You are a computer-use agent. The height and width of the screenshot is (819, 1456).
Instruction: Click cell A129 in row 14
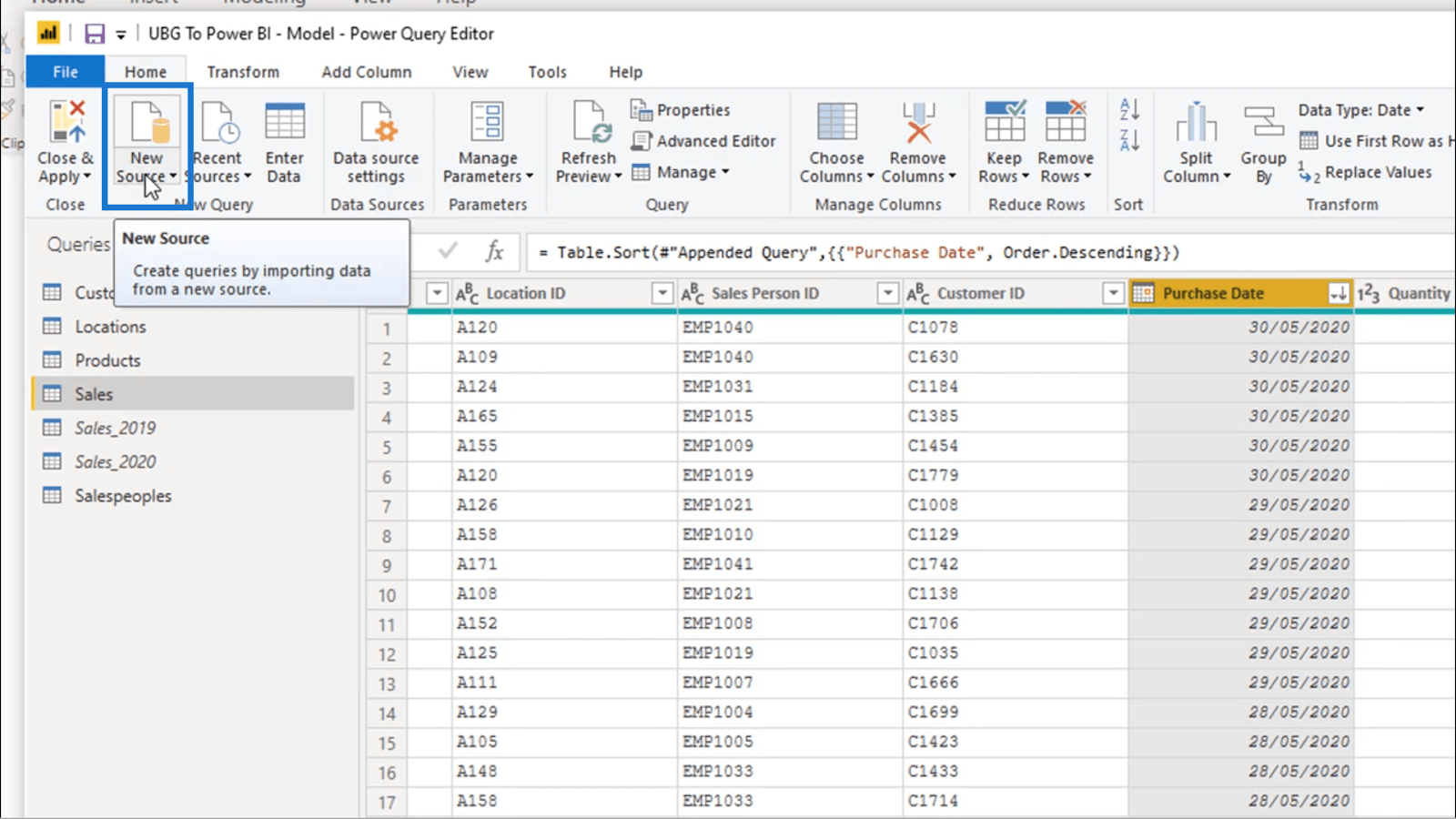point(564,713)
